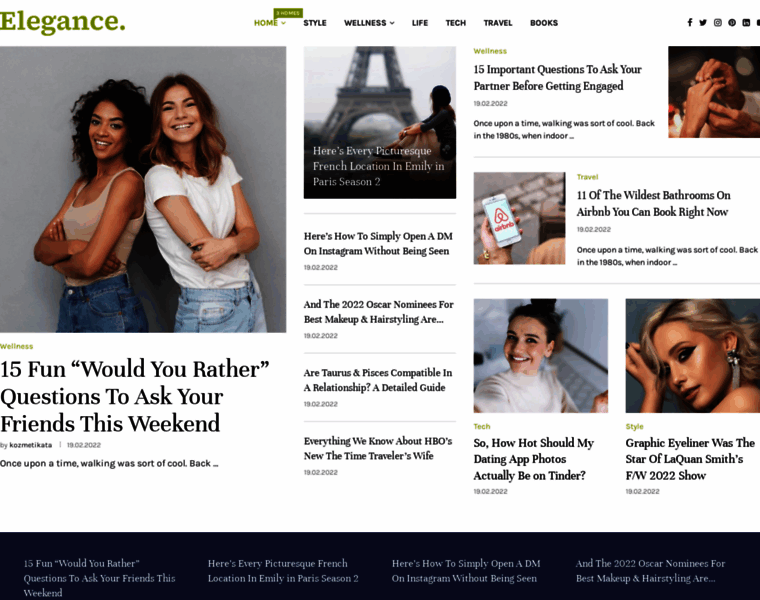Go to the Books menu item
760x600 pixels.
(544, 23)
